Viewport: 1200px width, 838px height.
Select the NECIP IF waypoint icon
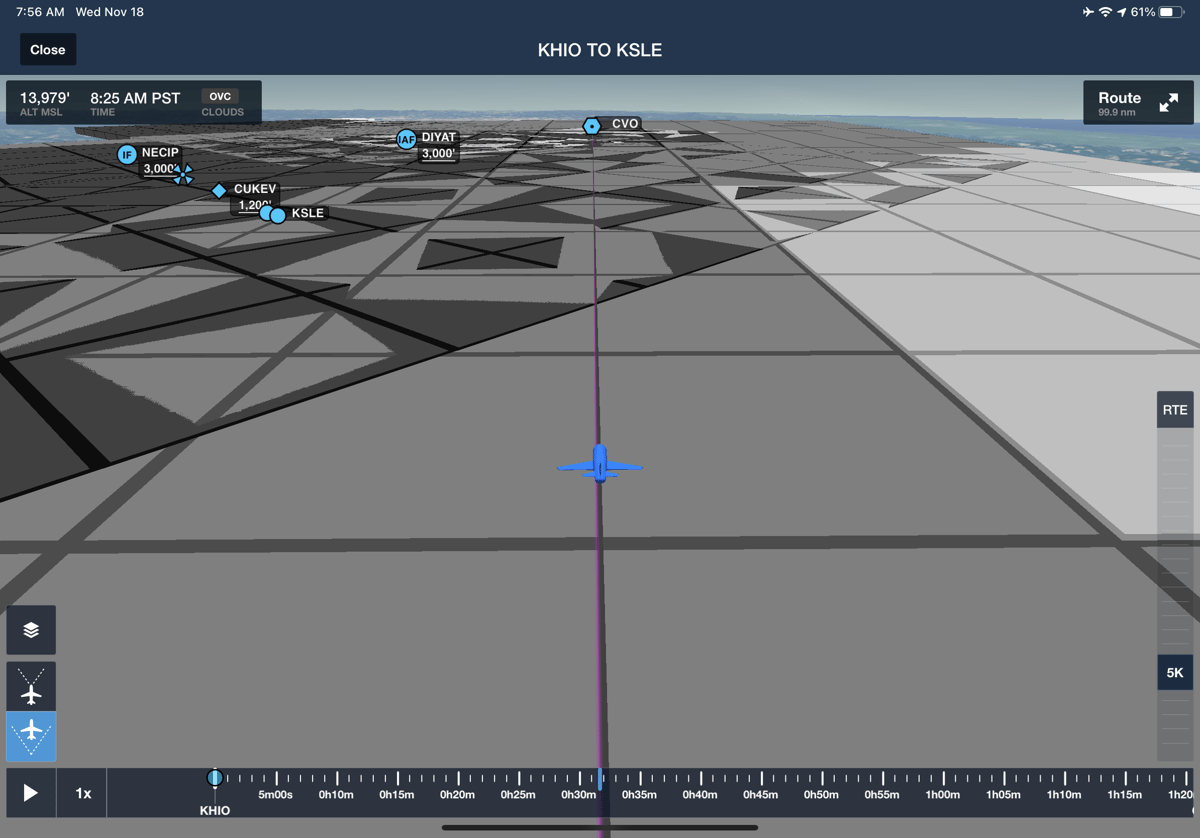pyautogui.click(x=127, y=154)
